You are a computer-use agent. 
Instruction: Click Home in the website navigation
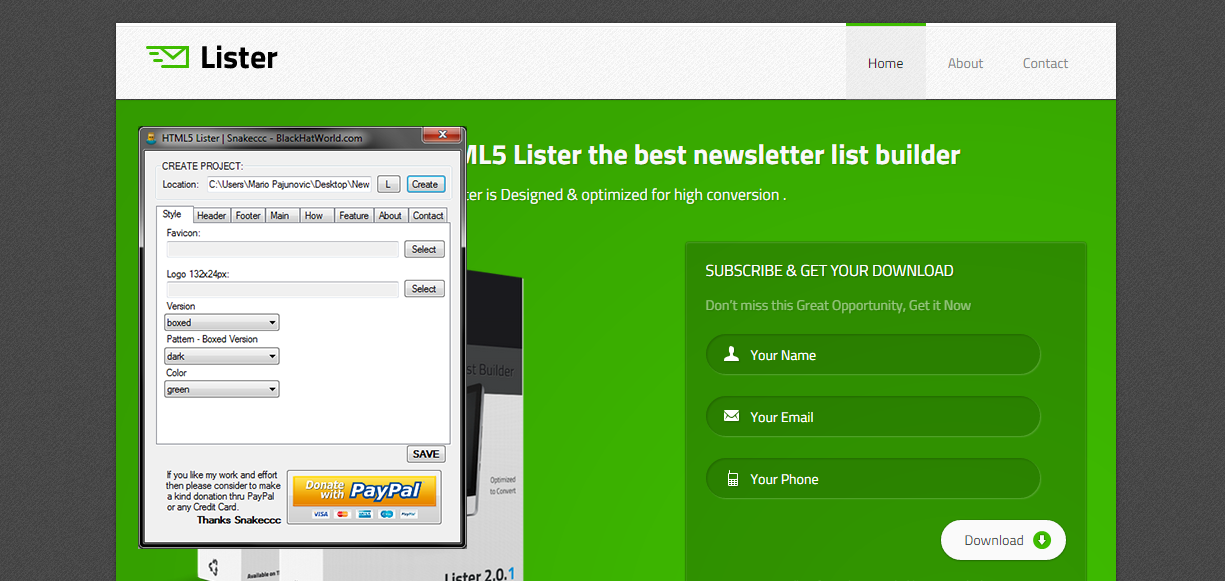click(x=886, y=63)
